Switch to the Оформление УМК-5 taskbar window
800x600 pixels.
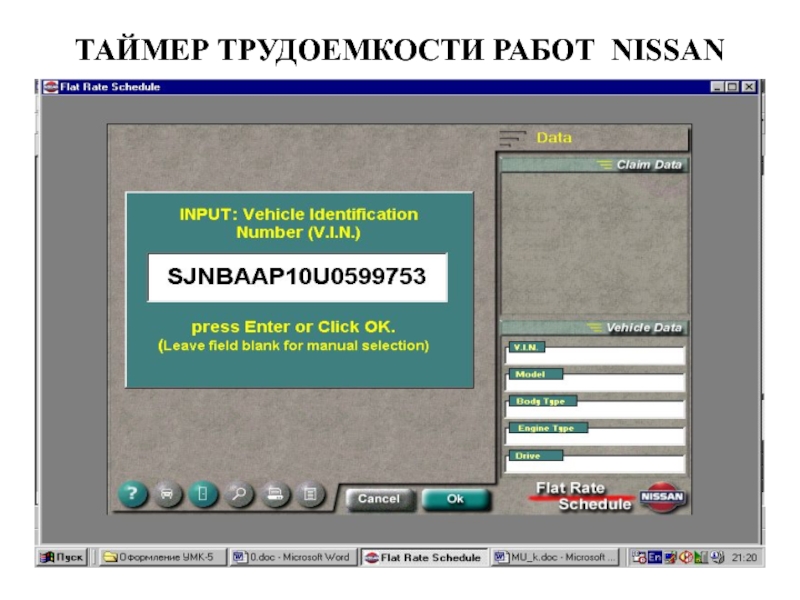(163, 557)
